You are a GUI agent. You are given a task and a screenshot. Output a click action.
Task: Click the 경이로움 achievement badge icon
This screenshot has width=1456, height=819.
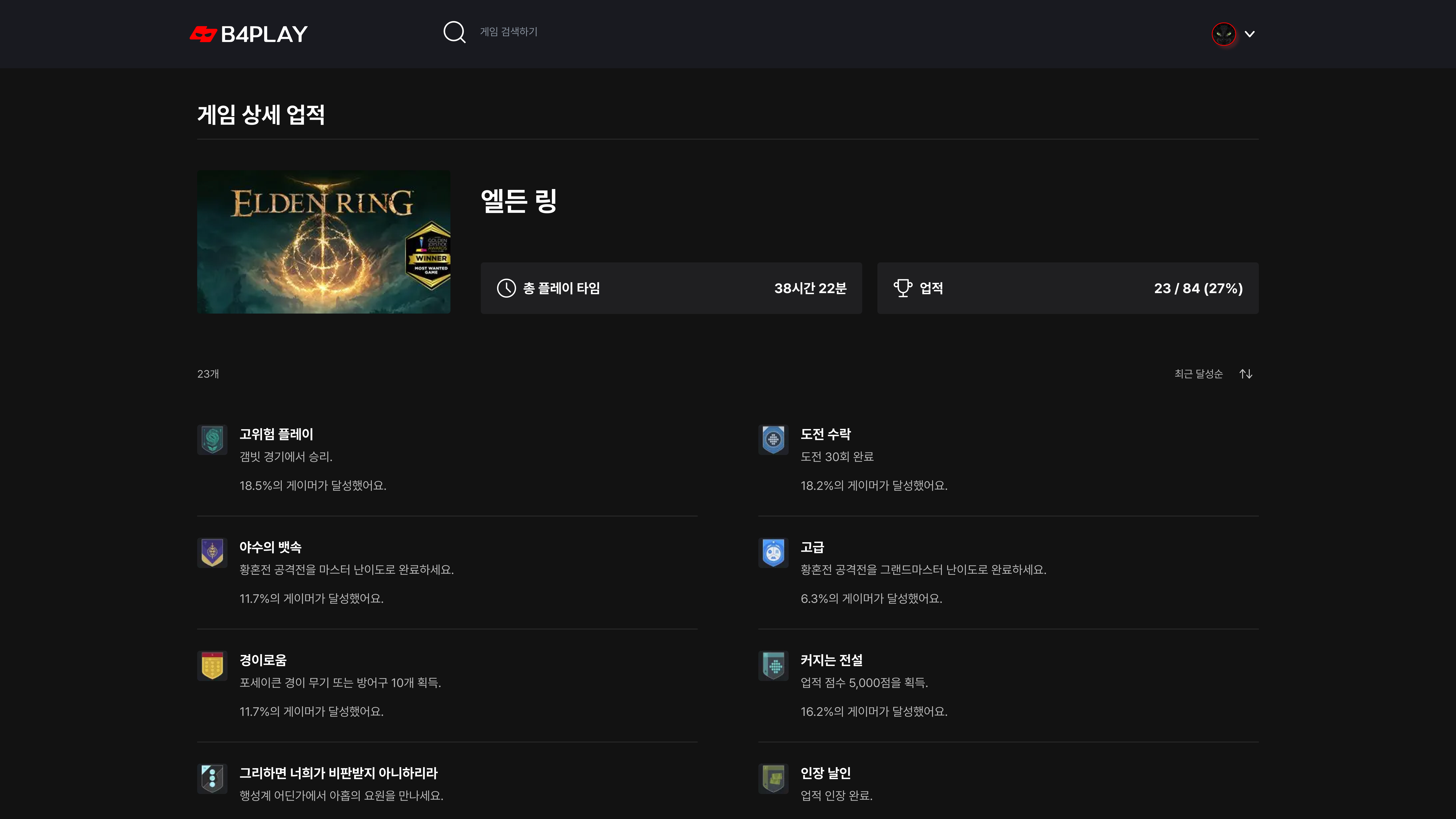213,666
